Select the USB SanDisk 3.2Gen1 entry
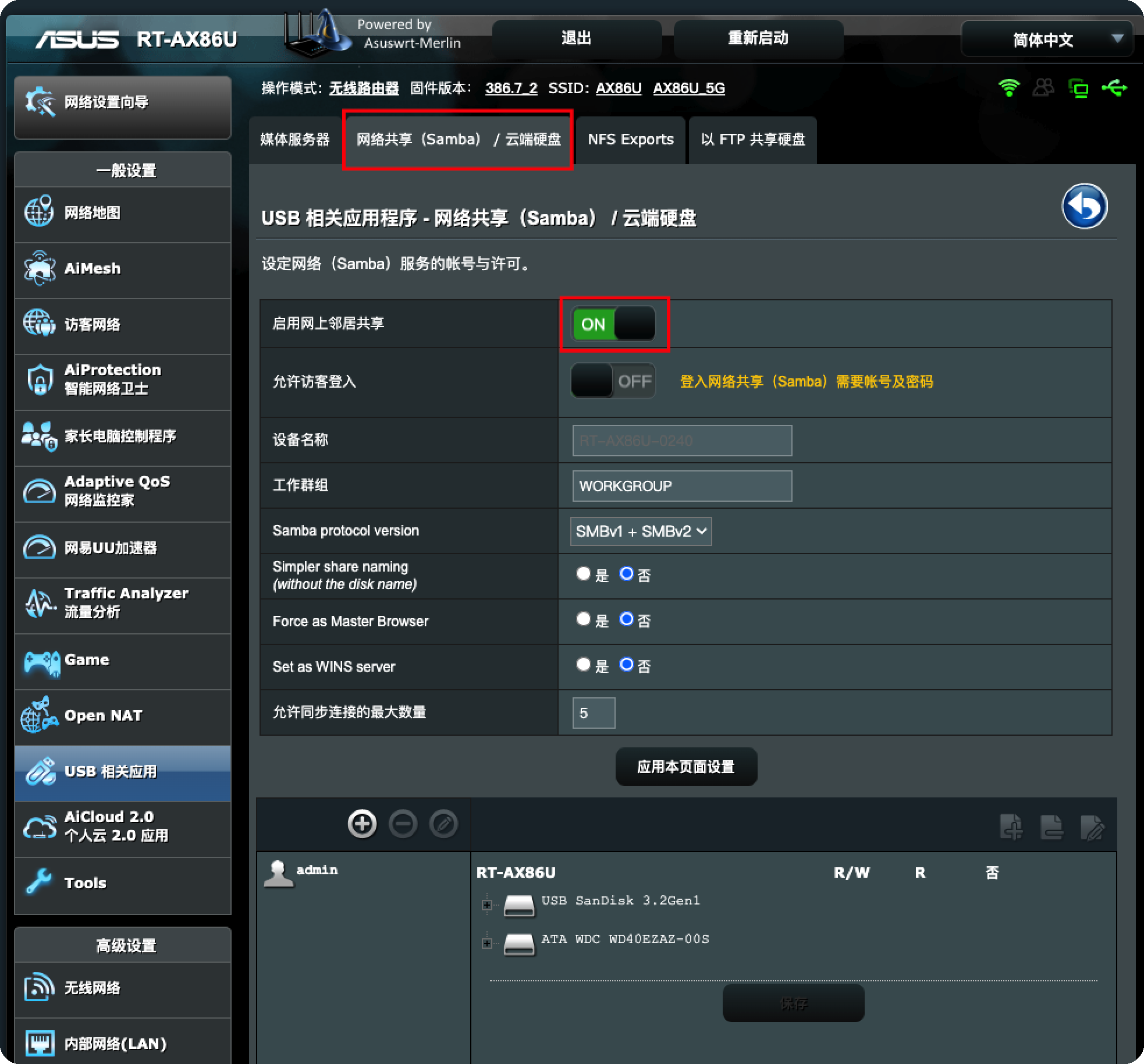1144x1064 pixels. point(620,900)
